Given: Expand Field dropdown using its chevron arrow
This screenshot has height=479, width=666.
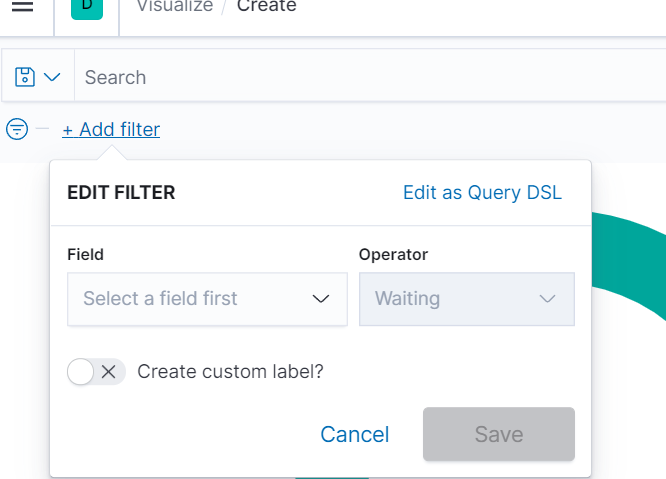Looking at the screenshot, I should 321,299.
